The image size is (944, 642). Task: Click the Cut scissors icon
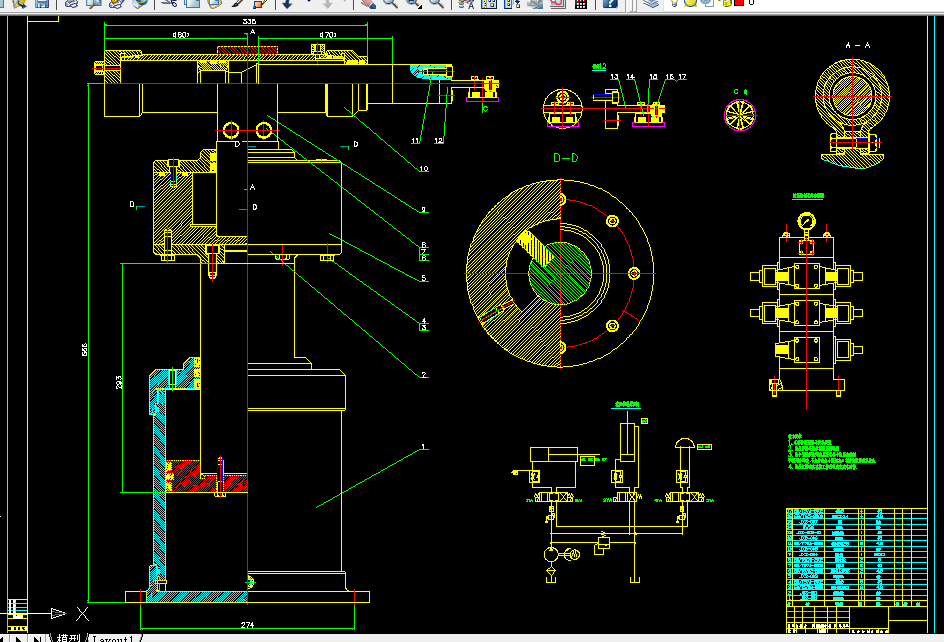(169, 3)
